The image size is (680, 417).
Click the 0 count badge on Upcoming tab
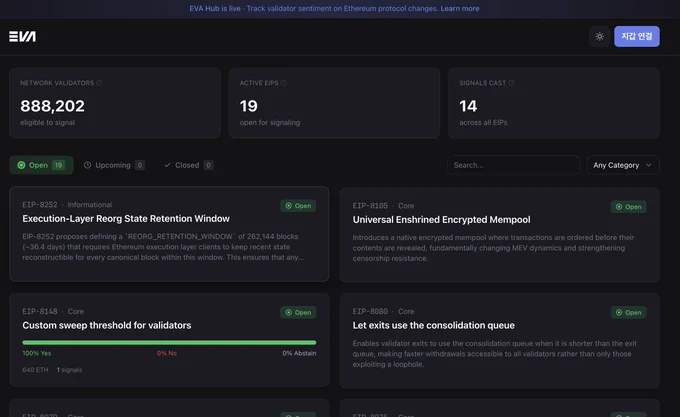pos(140,165)
